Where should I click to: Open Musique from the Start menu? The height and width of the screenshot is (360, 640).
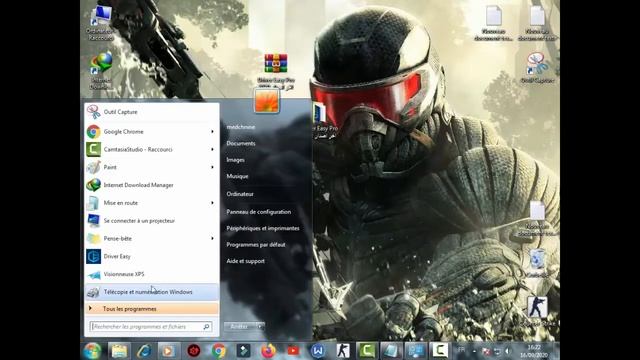(237, 176)
